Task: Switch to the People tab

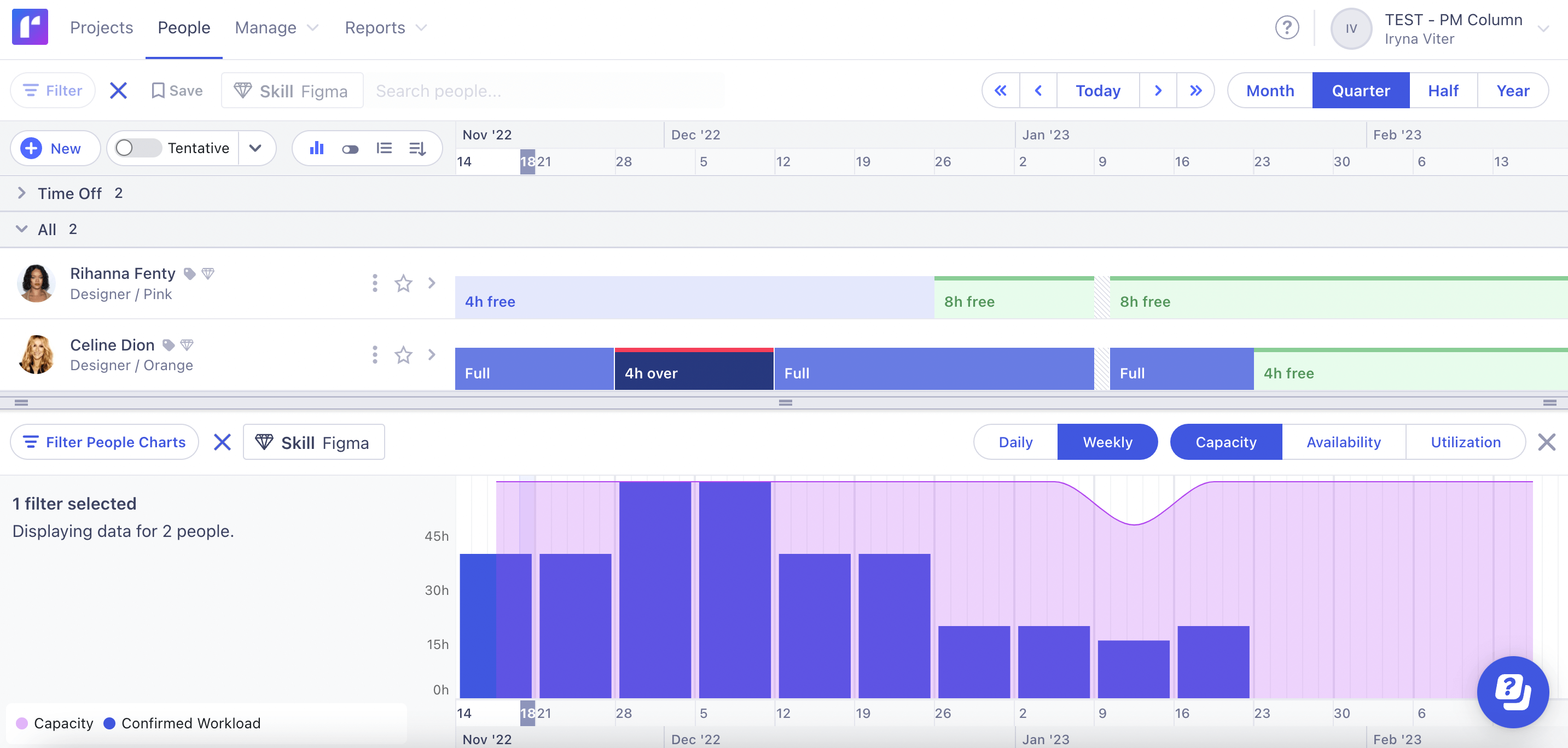Action: [x=183, y=27]
